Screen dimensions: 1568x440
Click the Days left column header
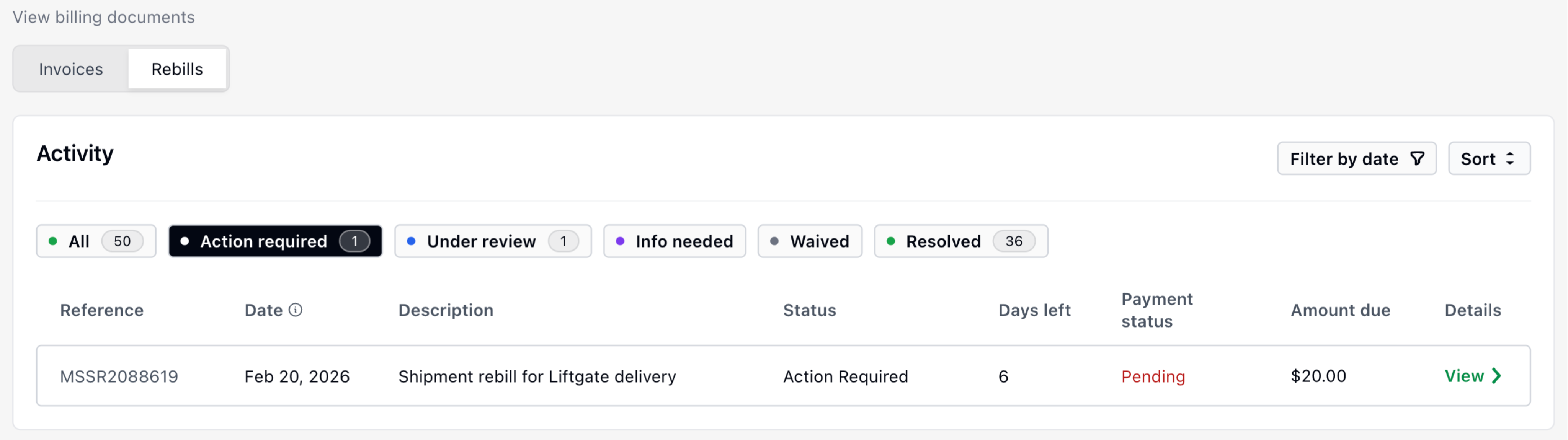[1034, 310]
